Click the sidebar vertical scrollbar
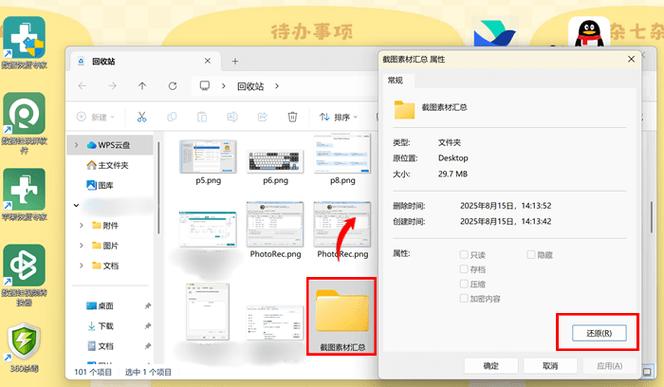This screenshot has height=387, width=664. pyautogui.click(x=158, y=188)
